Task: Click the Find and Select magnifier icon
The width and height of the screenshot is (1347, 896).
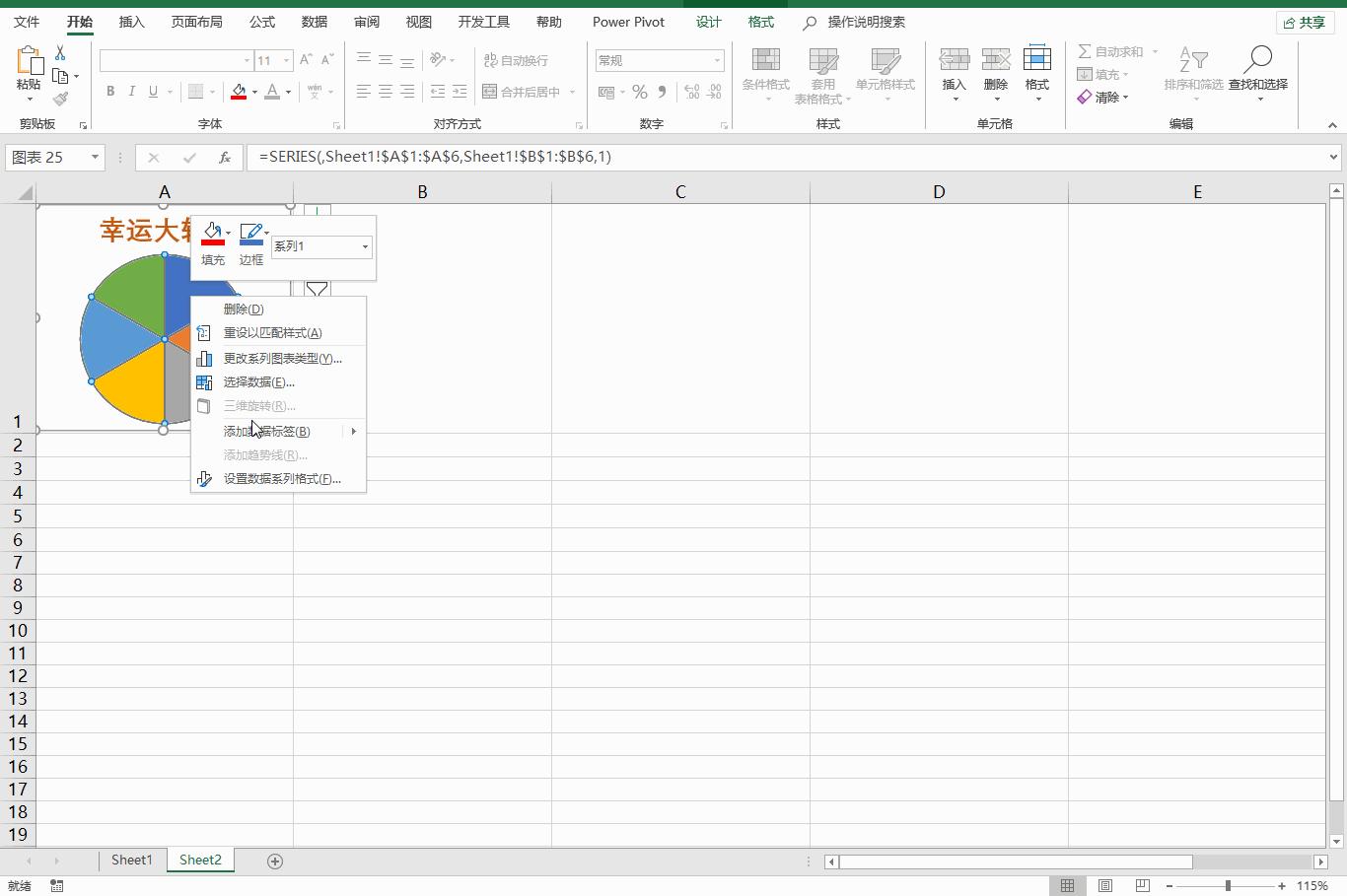Action: click(1257, 61)
